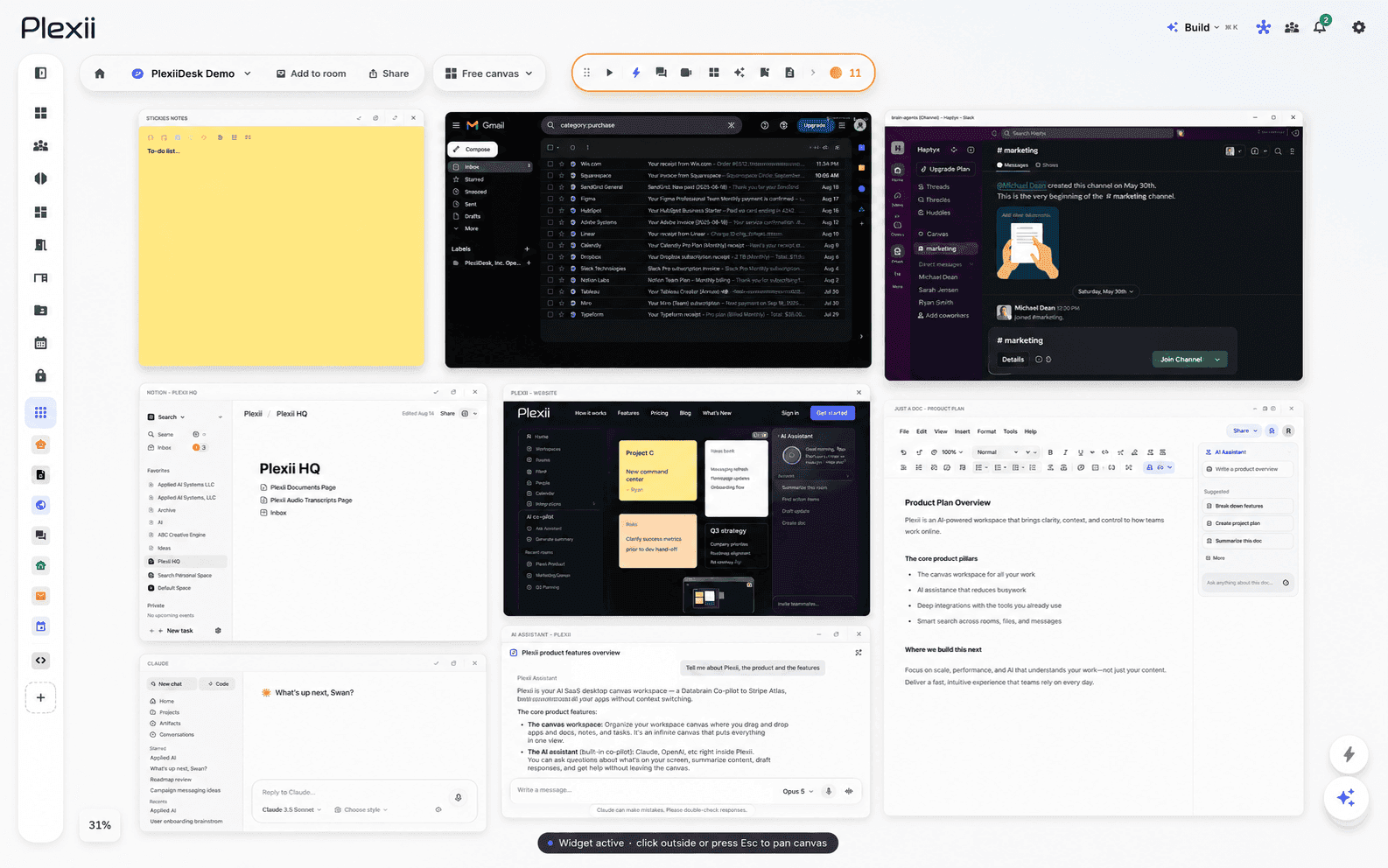Star the Calendly email in Gmail
Screen dimensions: 1388x868
coord(562,245)
